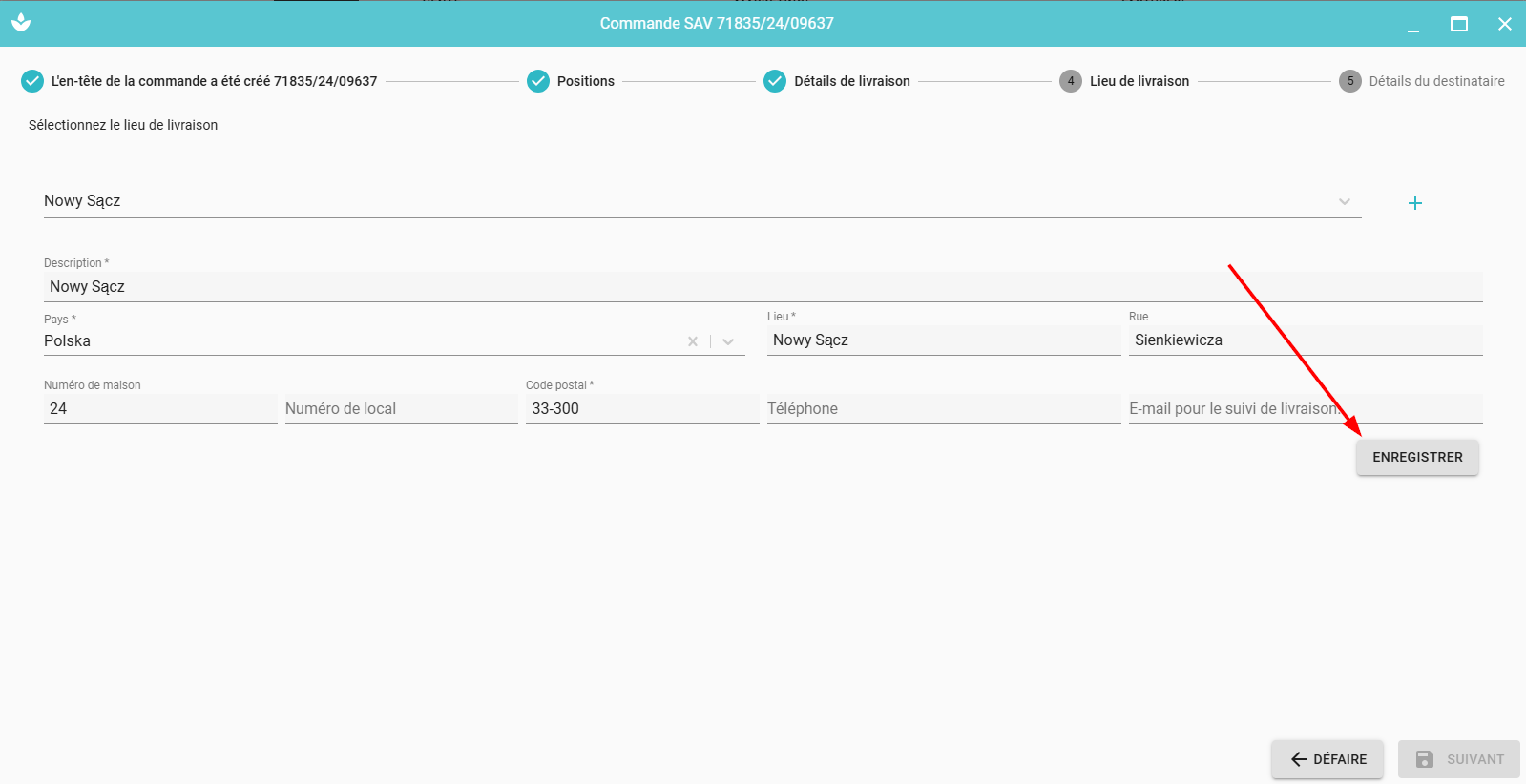Open Détails du destinataire step
This screenshot has height=784, width=1526.
1435,81
